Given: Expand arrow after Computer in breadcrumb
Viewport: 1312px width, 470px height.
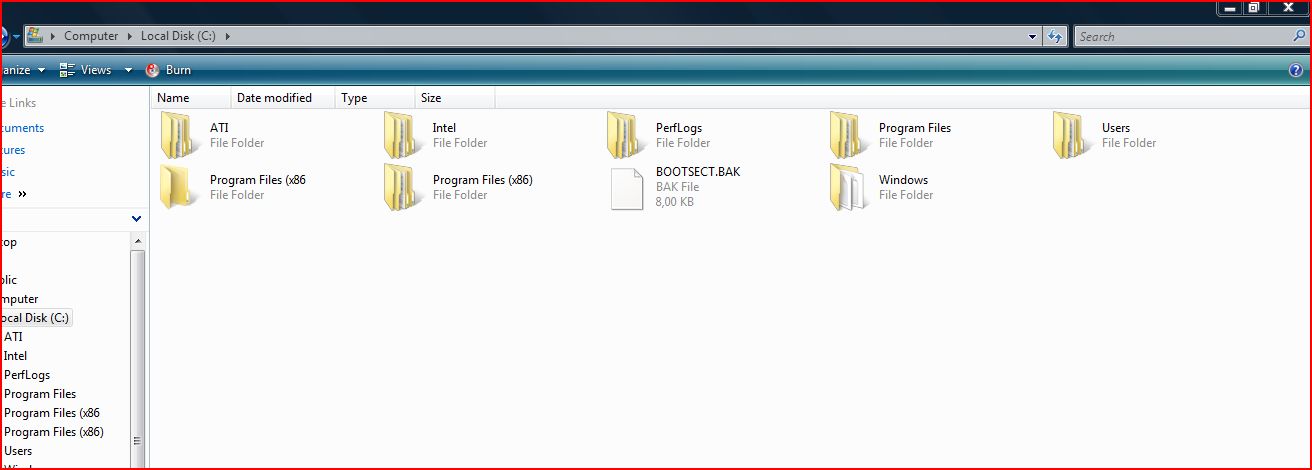Looking at the screenshot, I should pyautogui.click(x=129, y=36).
